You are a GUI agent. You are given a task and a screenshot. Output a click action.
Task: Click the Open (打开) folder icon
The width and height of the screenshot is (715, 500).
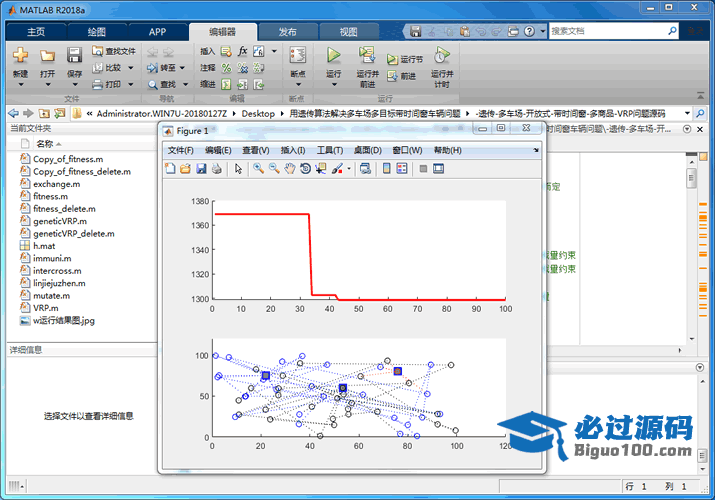tap(47, 56)
